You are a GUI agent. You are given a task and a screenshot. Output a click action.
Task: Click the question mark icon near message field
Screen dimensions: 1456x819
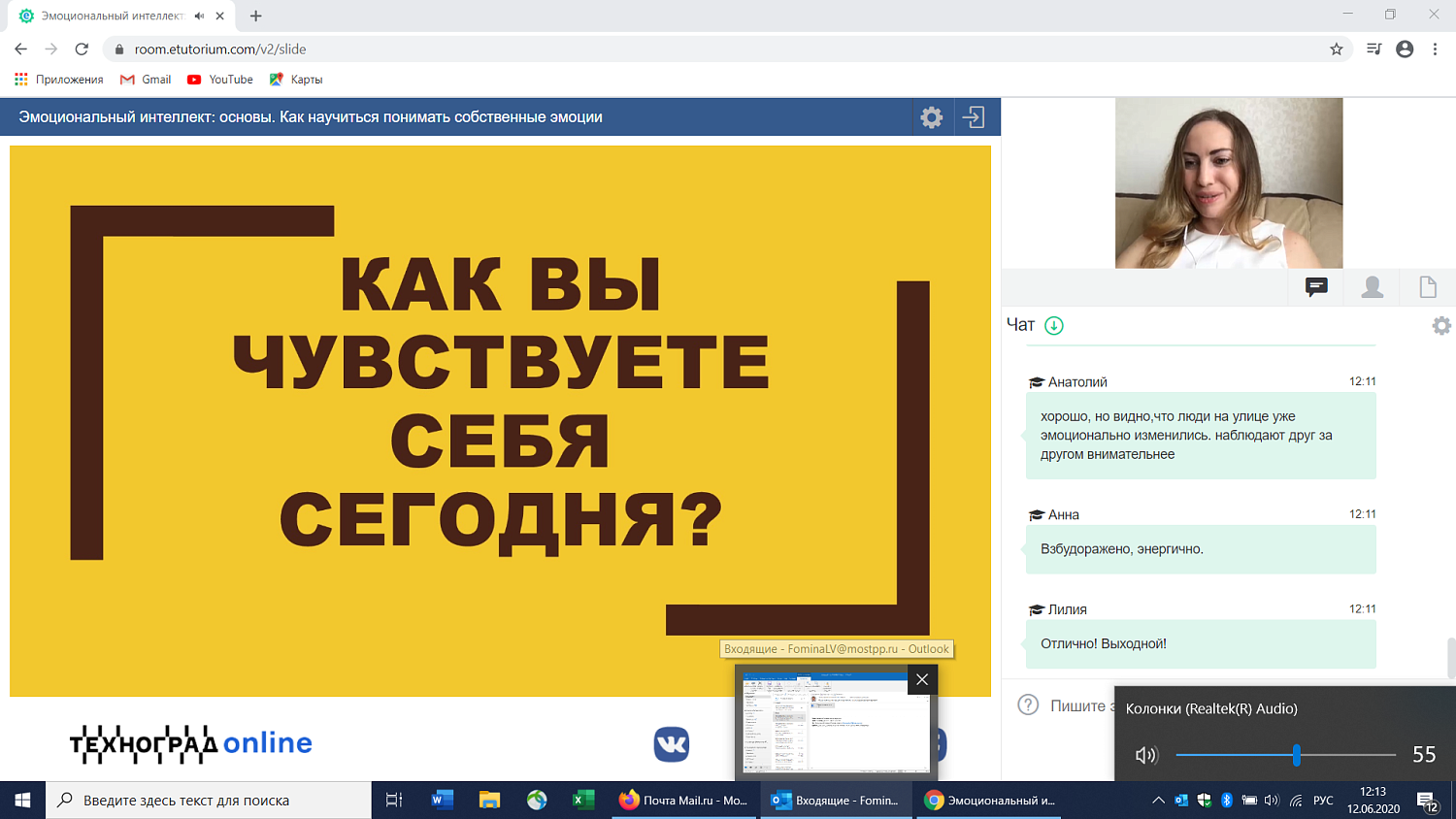pos(1028,704)
